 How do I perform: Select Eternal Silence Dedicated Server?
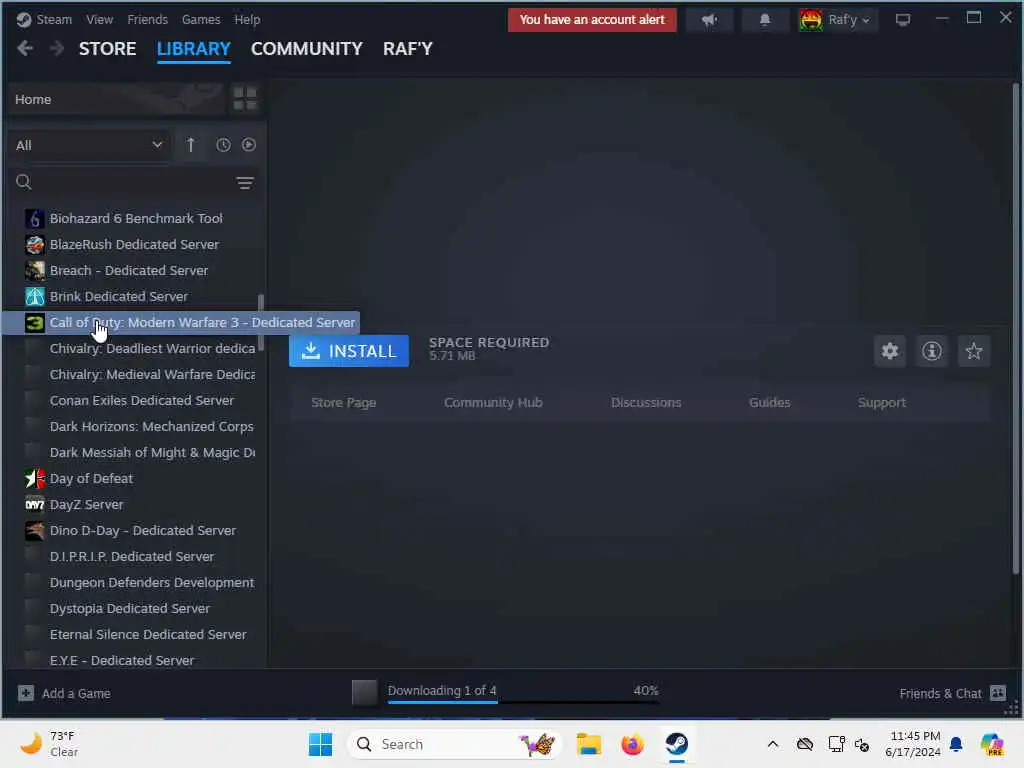148,634
